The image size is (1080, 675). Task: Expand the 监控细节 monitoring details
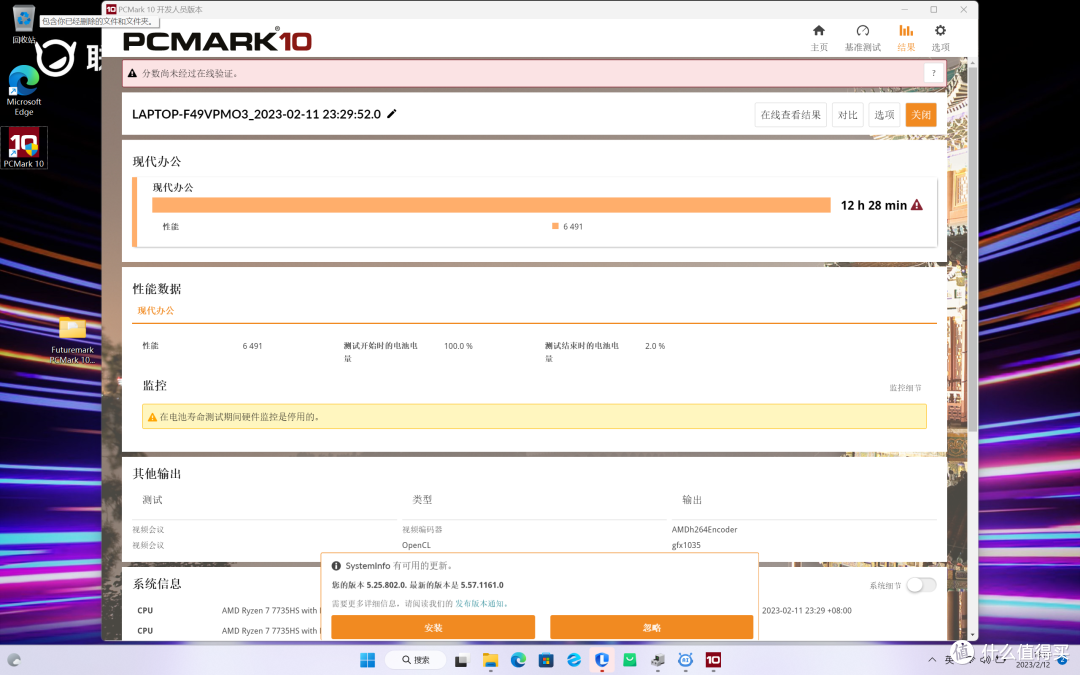pos(905,388)
